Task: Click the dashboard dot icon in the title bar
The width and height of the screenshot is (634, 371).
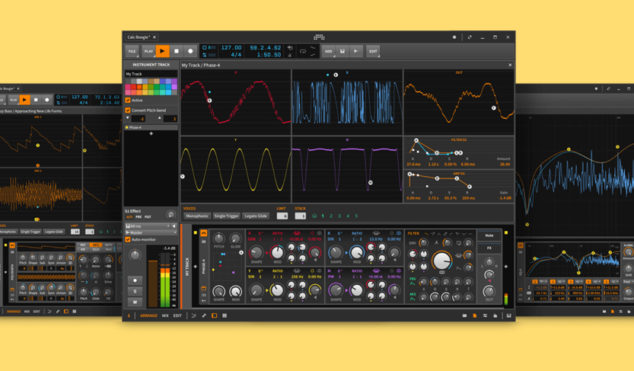Action: coord(454,37)
